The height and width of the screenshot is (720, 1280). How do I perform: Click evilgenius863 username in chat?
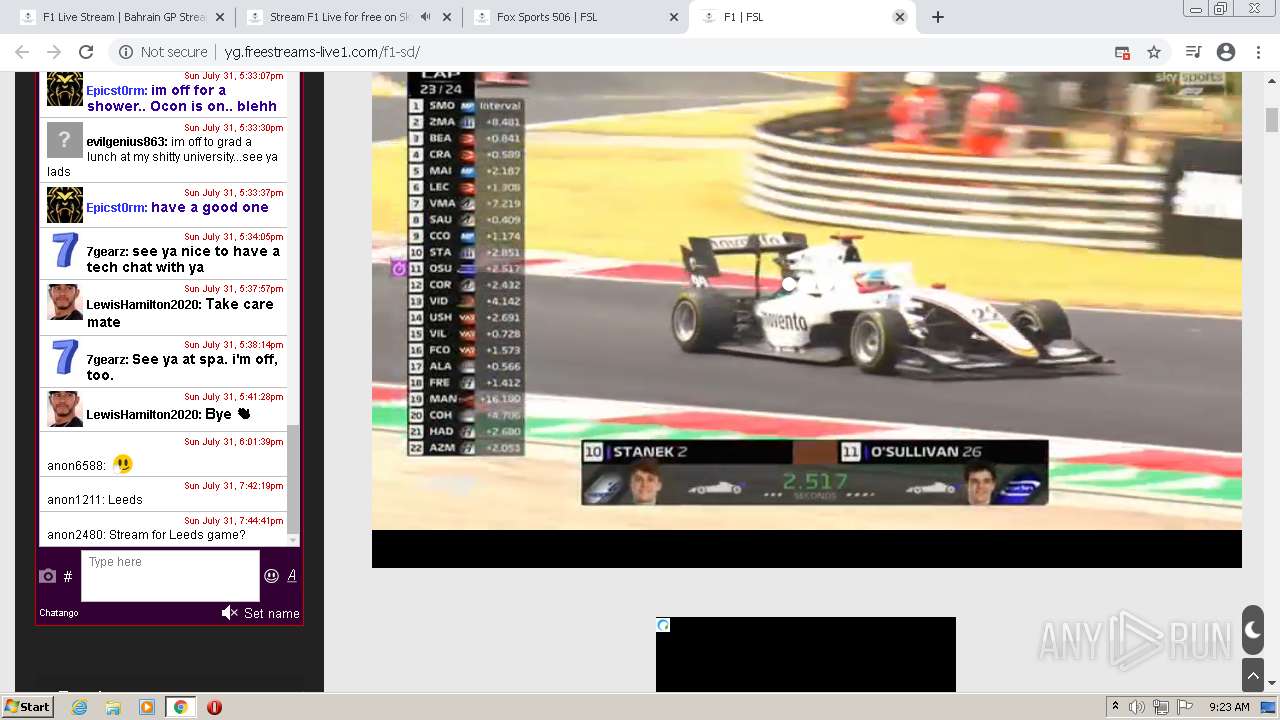point(126,142)
